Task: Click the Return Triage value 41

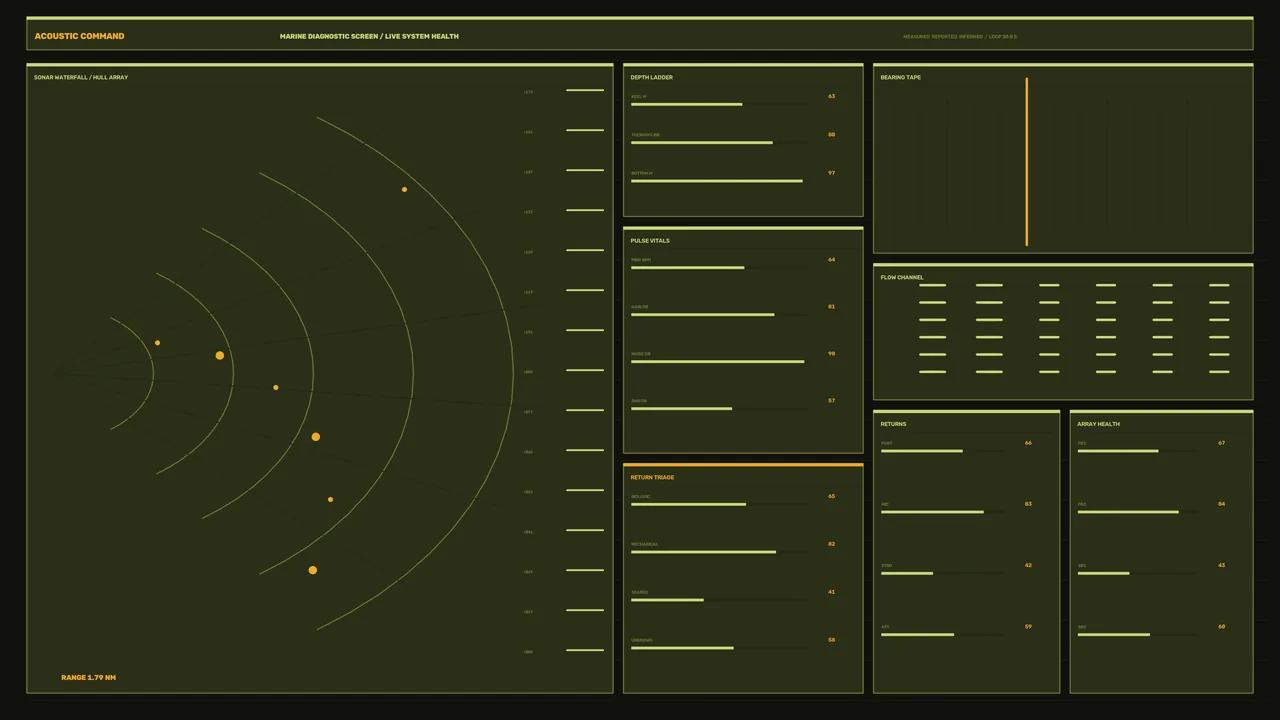Action: 831,592
